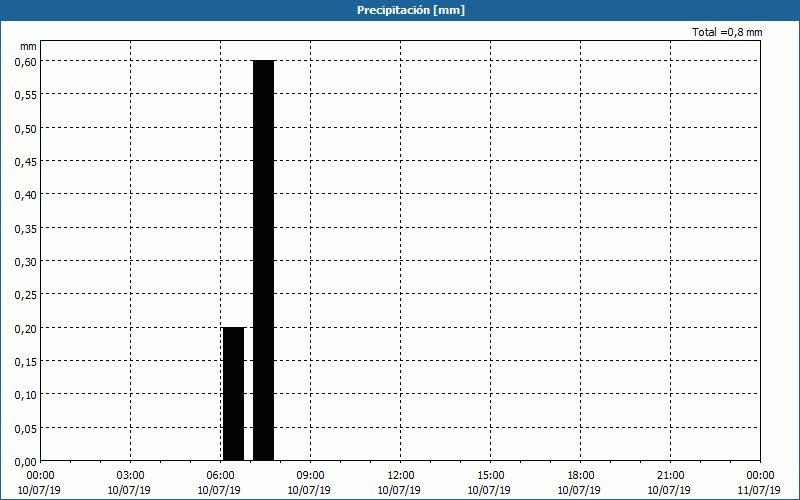Viewport: 800px width, 500px height.
Task: Click the 0,30 y-axis value
Action: click(x=26, y=262)
